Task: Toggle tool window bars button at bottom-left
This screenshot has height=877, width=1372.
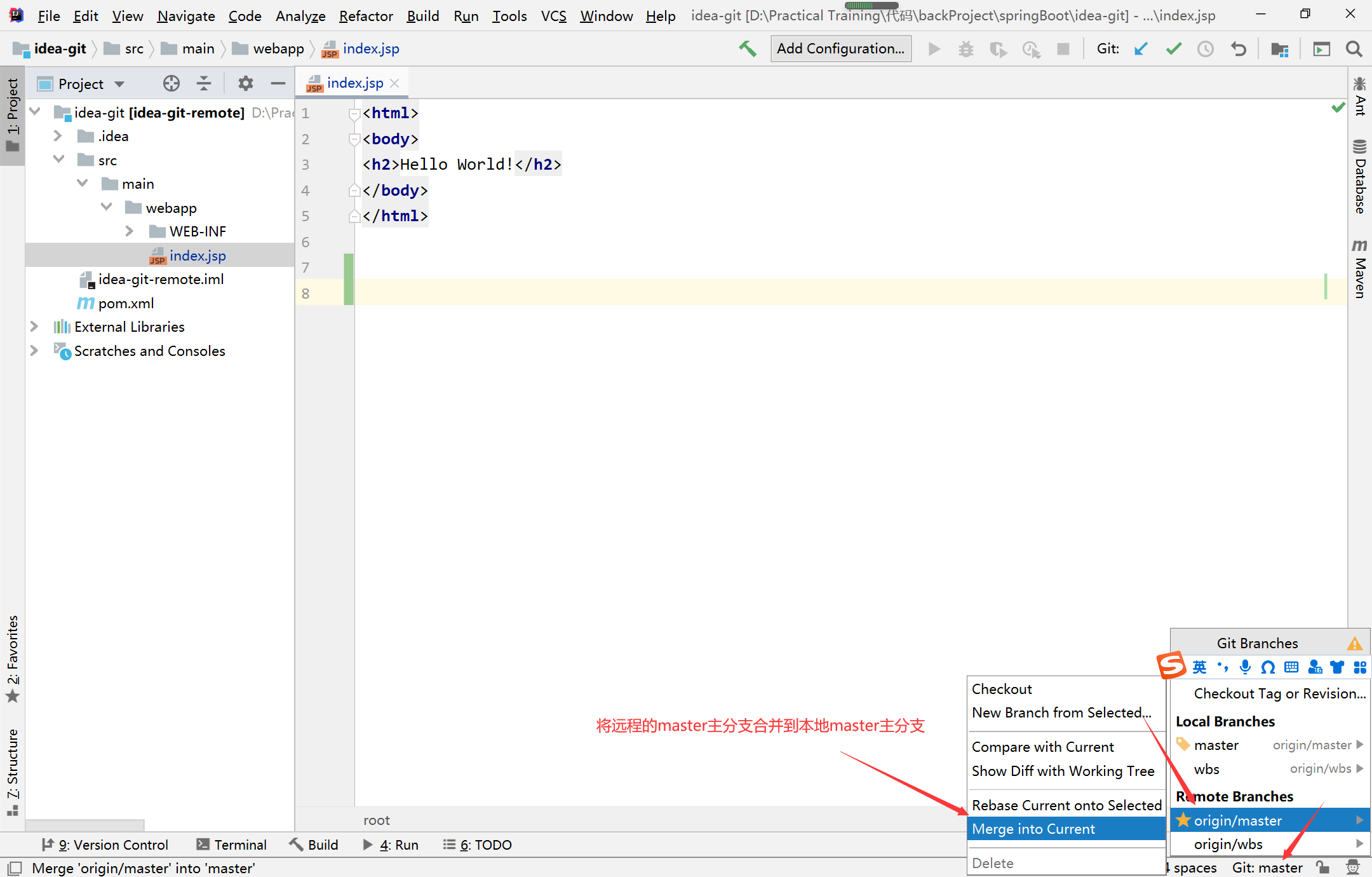Action: click(14, 868)
